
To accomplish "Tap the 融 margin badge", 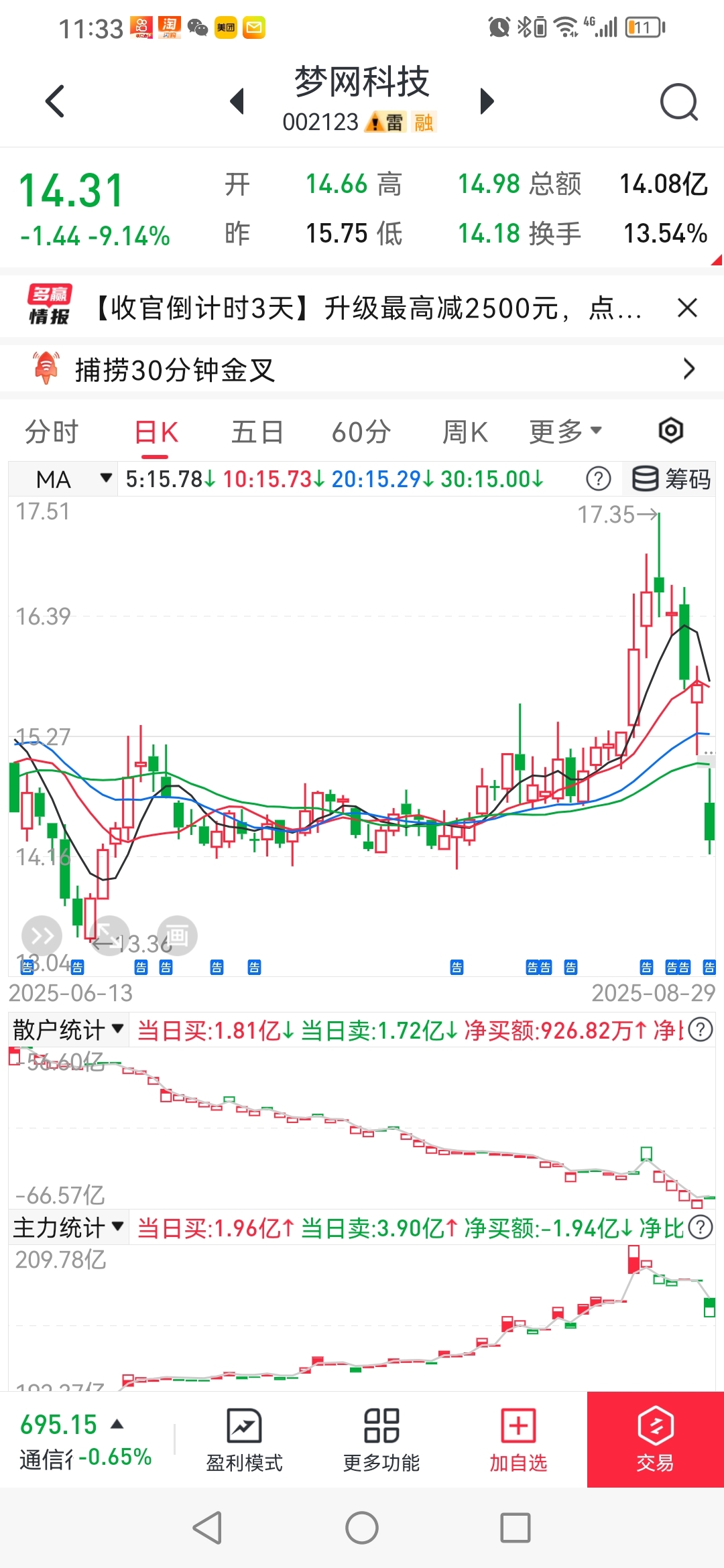I will [424, 122].
